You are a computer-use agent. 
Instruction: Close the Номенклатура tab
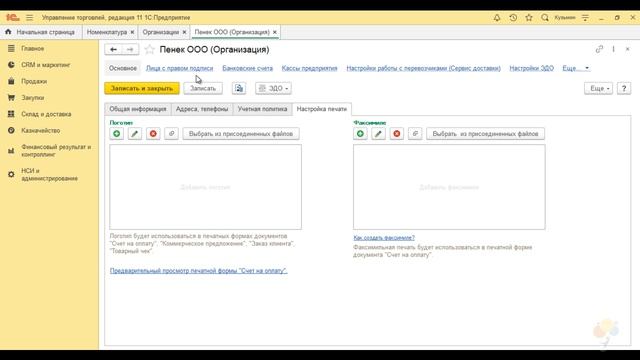coord(132,32)
